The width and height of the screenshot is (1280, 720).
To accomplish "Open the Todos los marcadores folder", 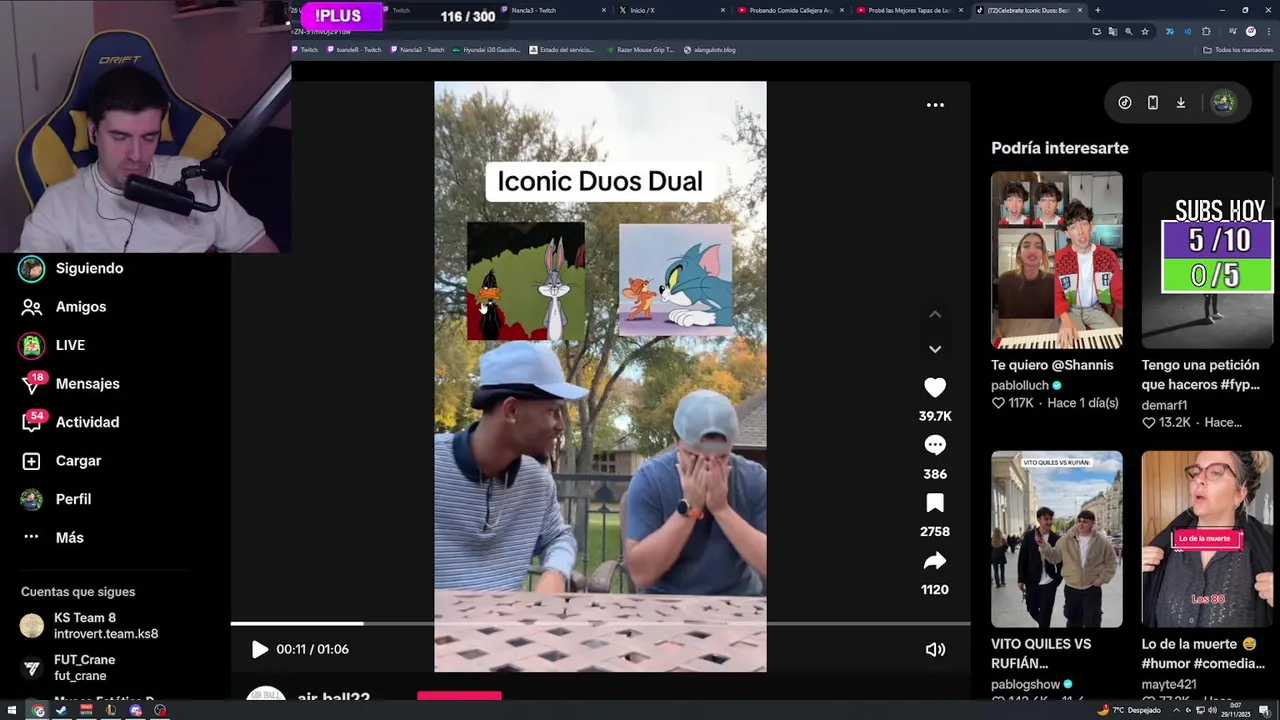I will 1238,50.
